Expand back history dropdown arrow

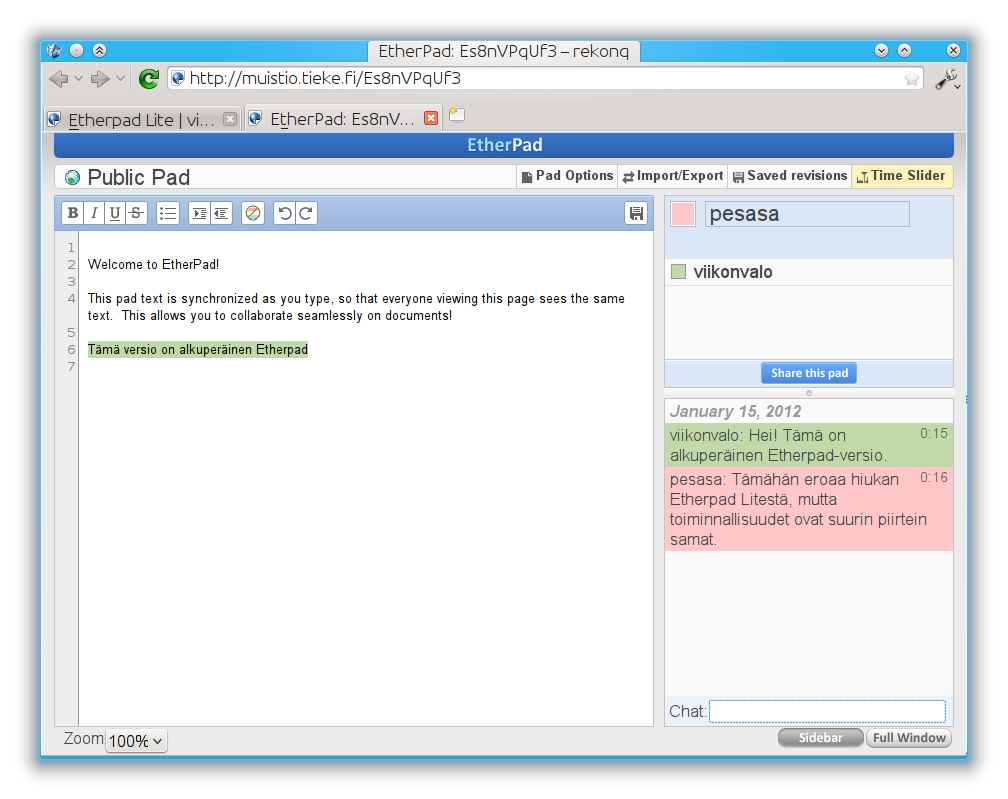point(78,79)
